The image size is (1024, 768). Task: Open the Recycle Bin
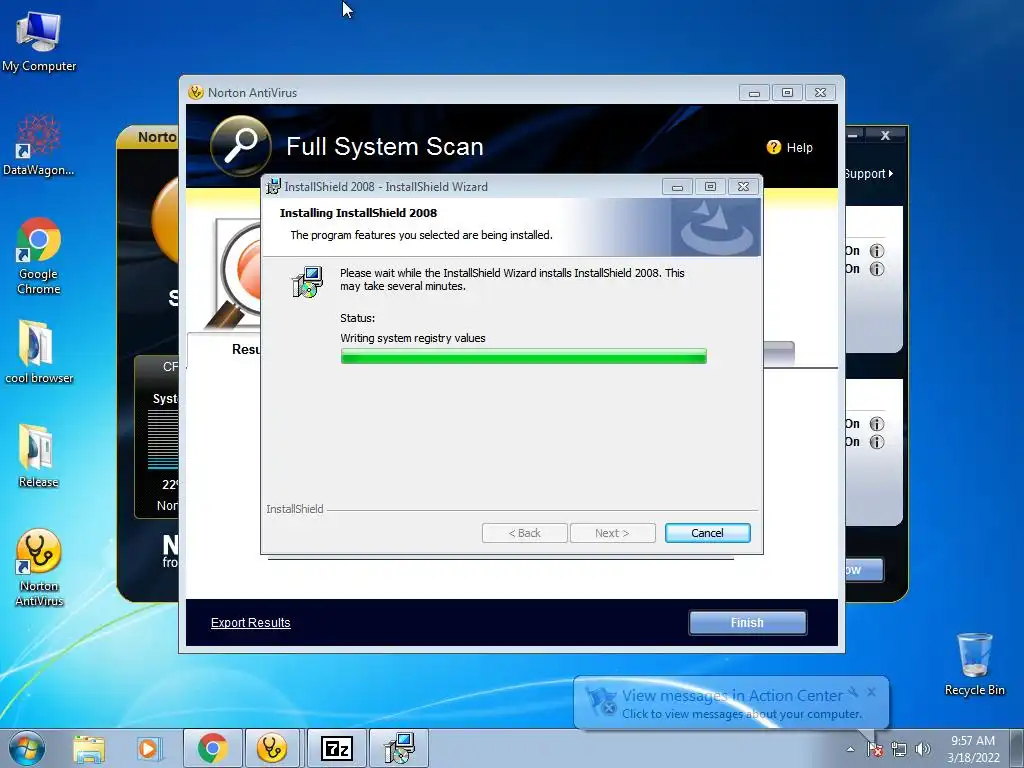point(974,664)
